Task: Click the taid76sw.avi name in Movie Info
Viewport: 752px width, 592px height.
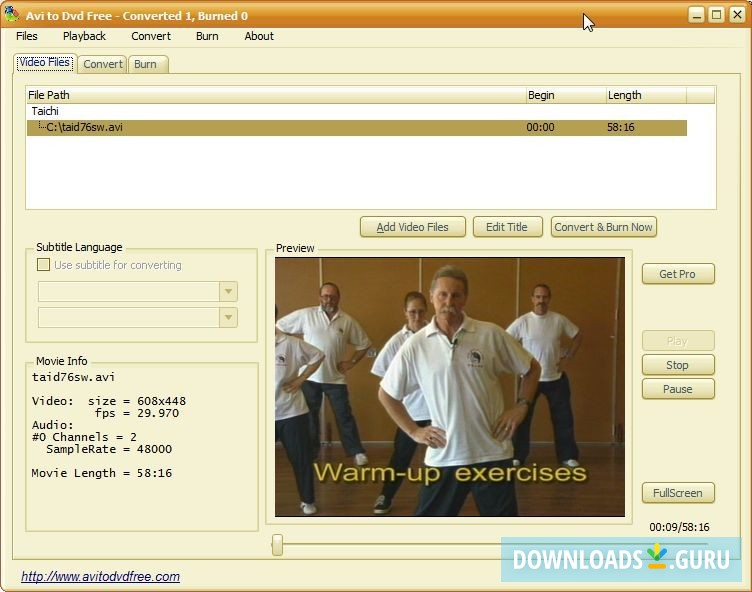Action: pyautogui.click(x=73, y=377)
